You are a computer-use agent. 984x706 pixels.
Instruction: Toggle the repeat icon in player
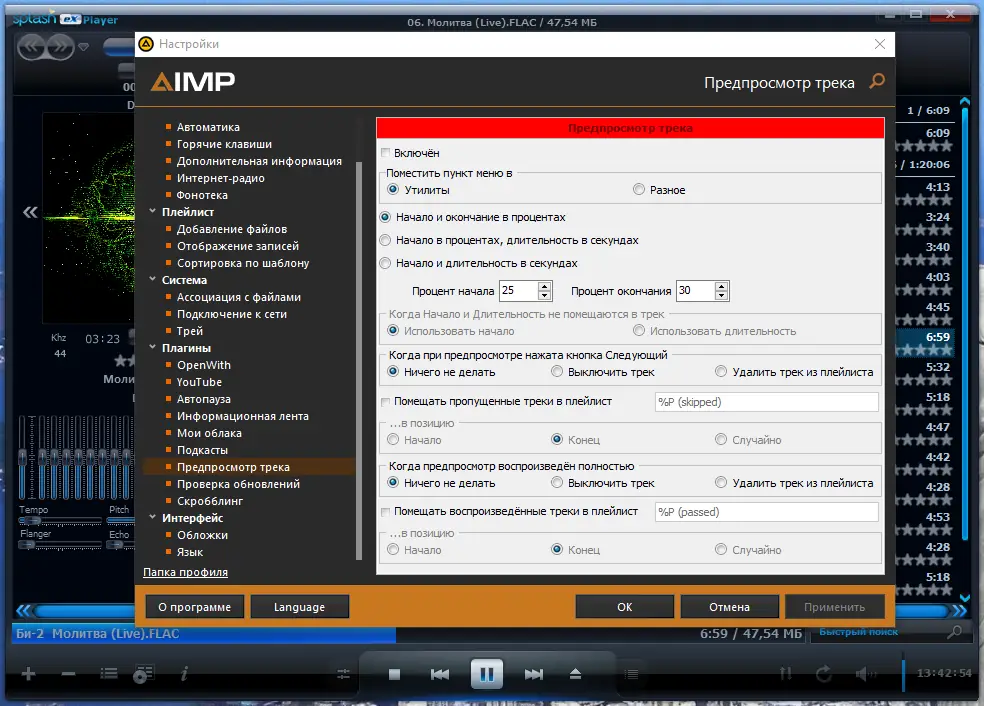(x=823, y=674)
